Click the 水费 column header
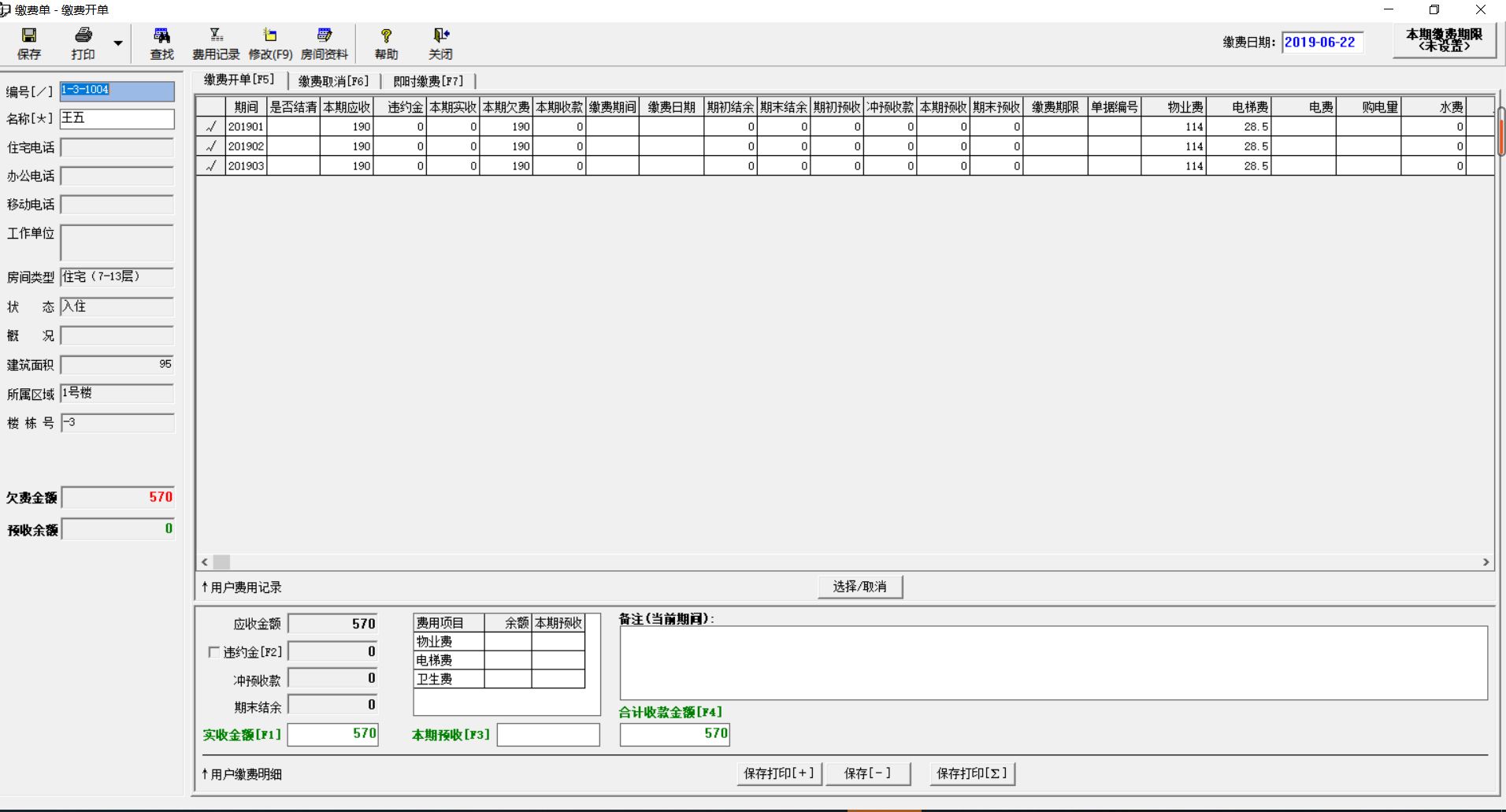This screenshot has height=812, width=1506. point(1434,107)
